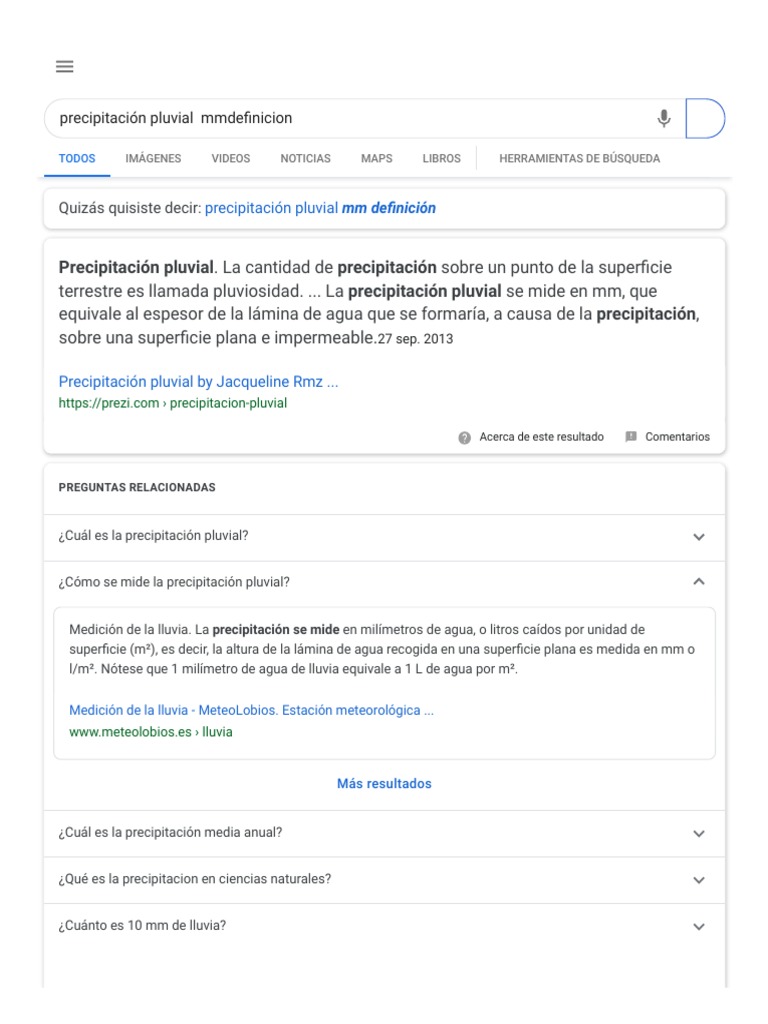Switch to the IMÁGENES tab
This screenshot has width=768, height=1024.
coord(153,159)
